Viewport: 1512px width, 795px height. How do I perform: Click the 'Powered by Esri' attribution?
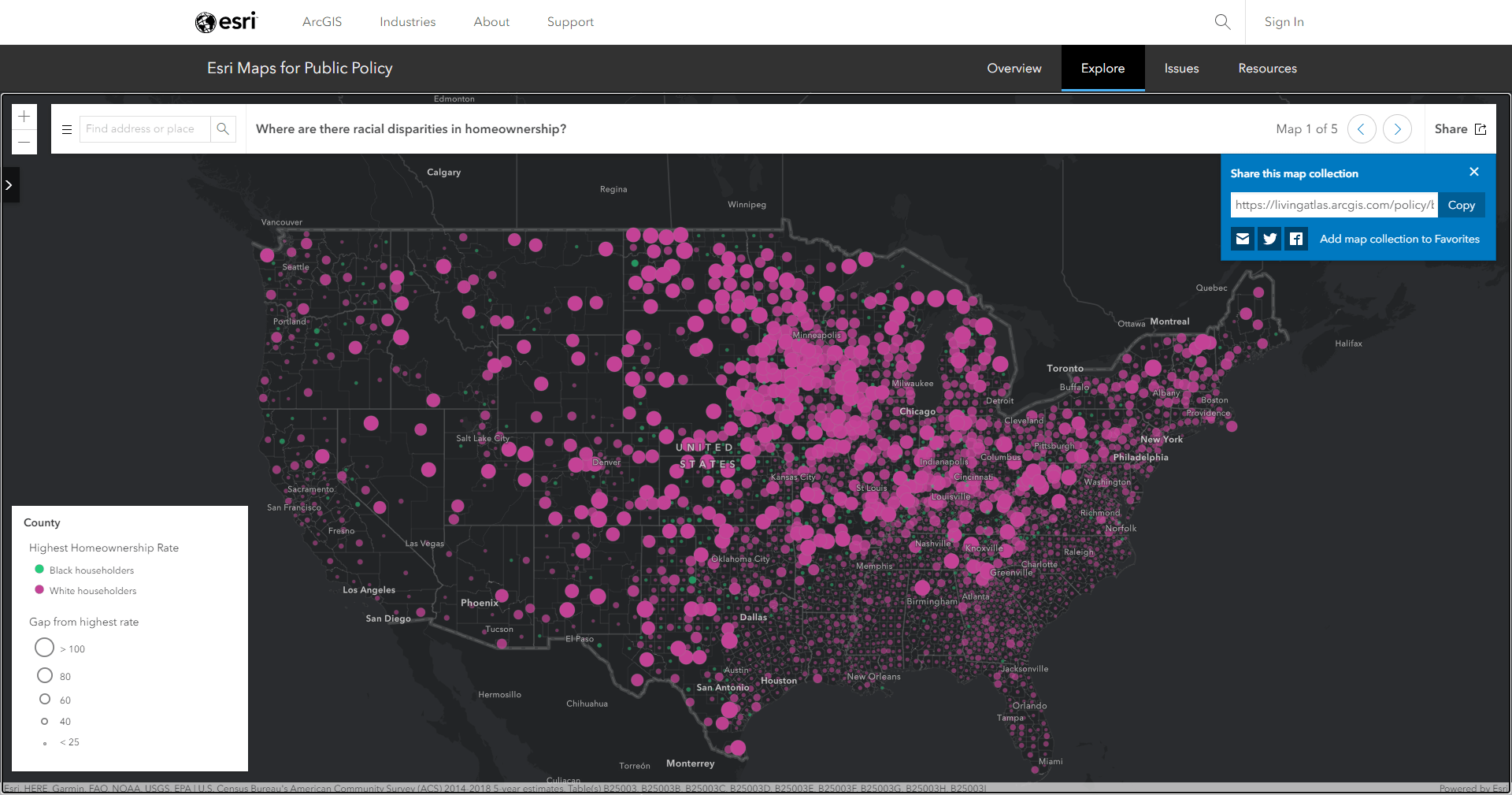(x=1473, y=789)
